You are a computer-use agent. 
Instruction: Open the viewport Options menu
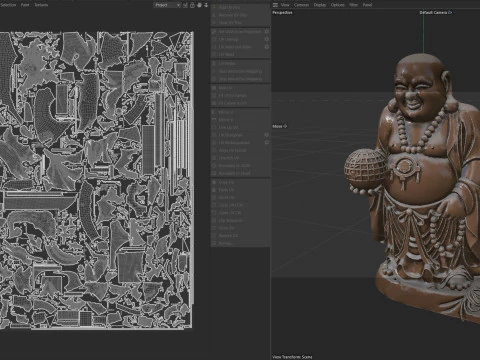click(337, 5)
